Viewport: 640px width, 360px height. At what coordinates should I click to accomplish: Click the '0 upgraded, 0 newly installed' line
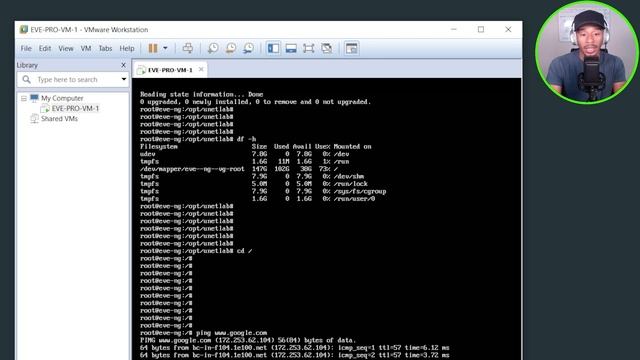(x=256, y=102)
